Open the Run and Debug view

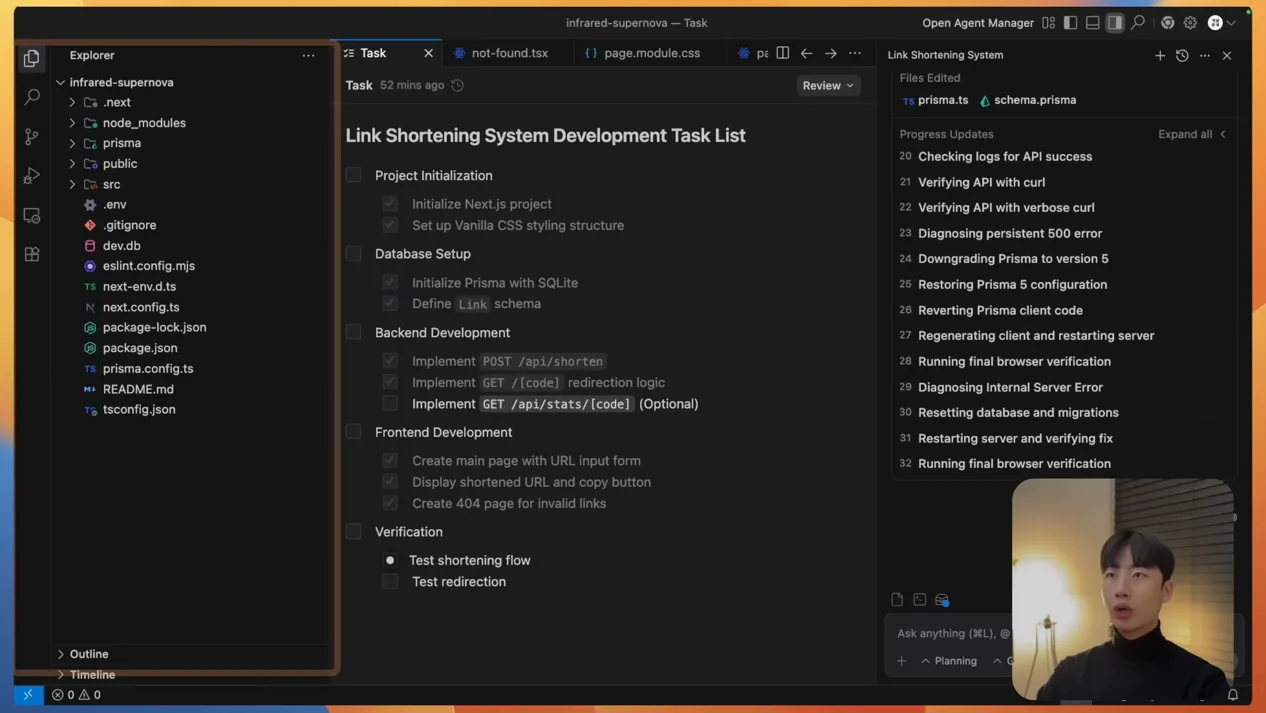pyautogui.click(x=32, y=175)
